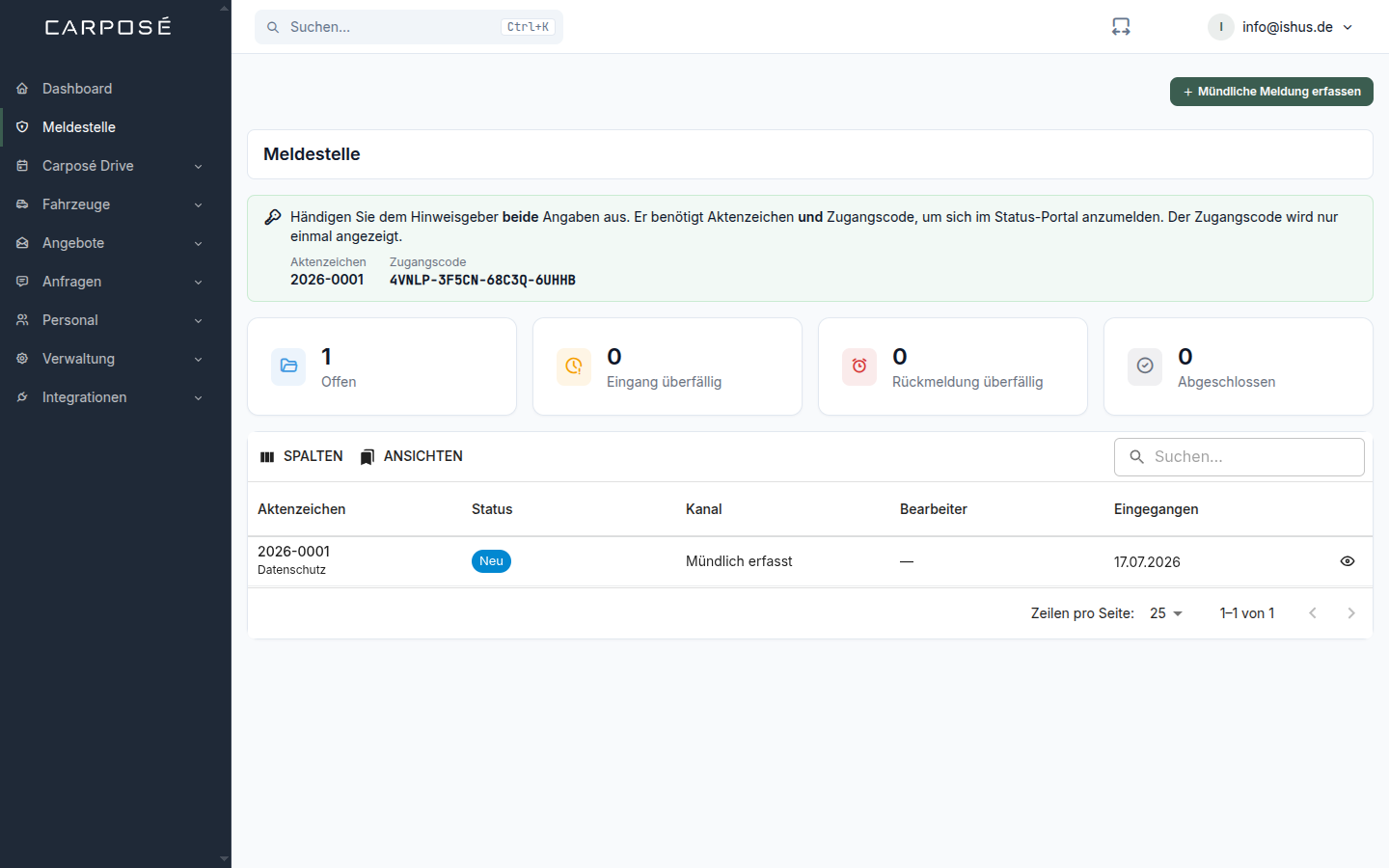The height and width of the screenshot is (868, 1389).
Task: Focus the global Suchen search field
Action: point(409,27)
